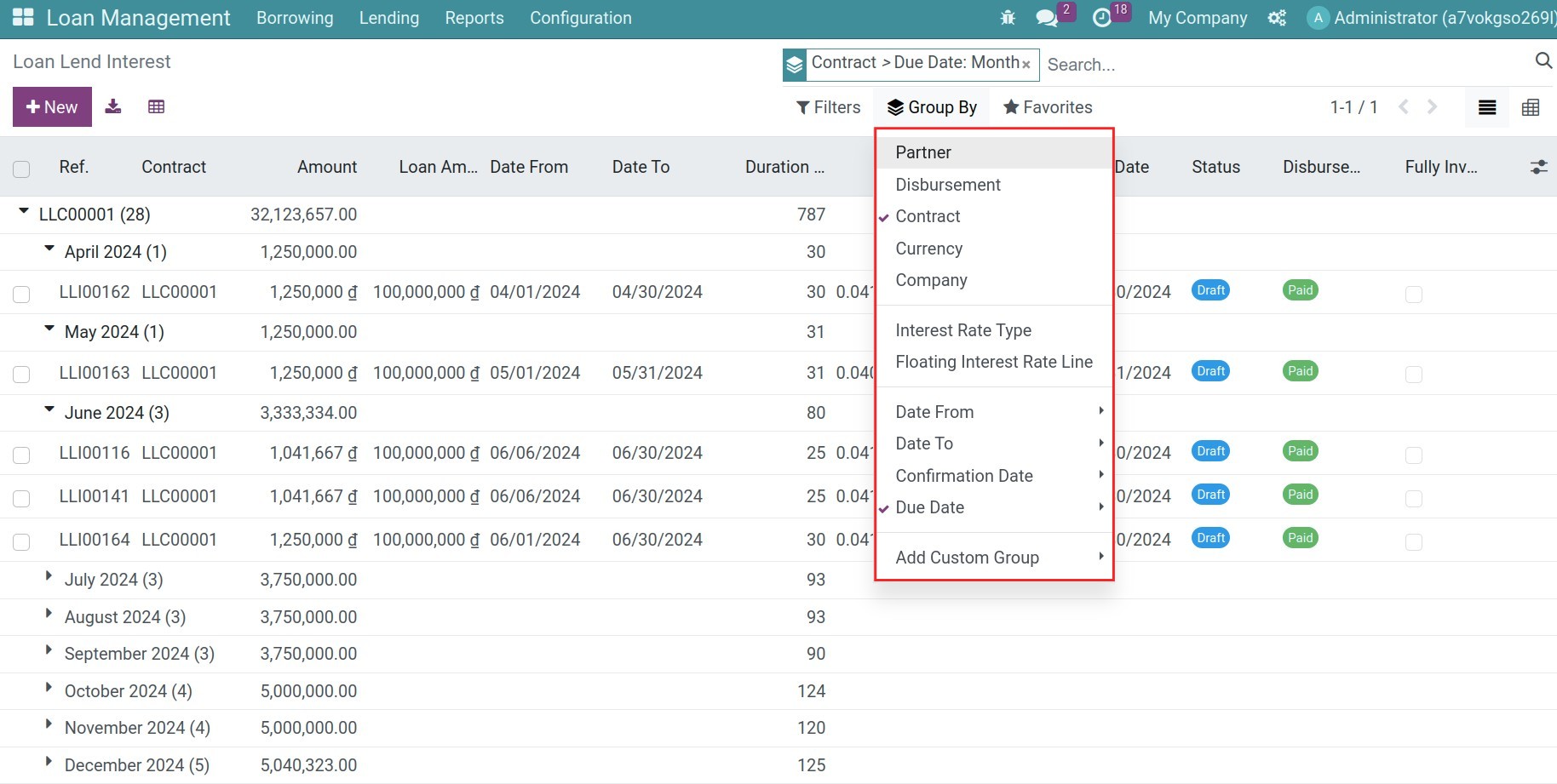Expand the October 2024 group

(x=49, y=689)
